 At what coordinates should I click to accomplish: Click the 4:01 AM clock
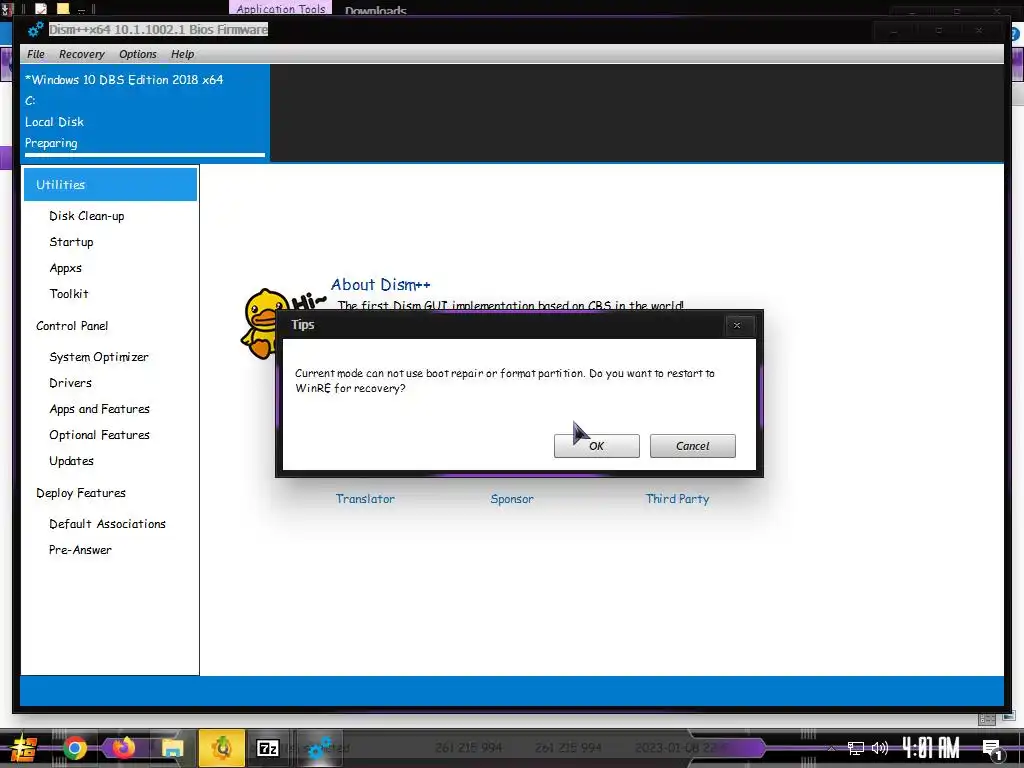pos(931,748)
